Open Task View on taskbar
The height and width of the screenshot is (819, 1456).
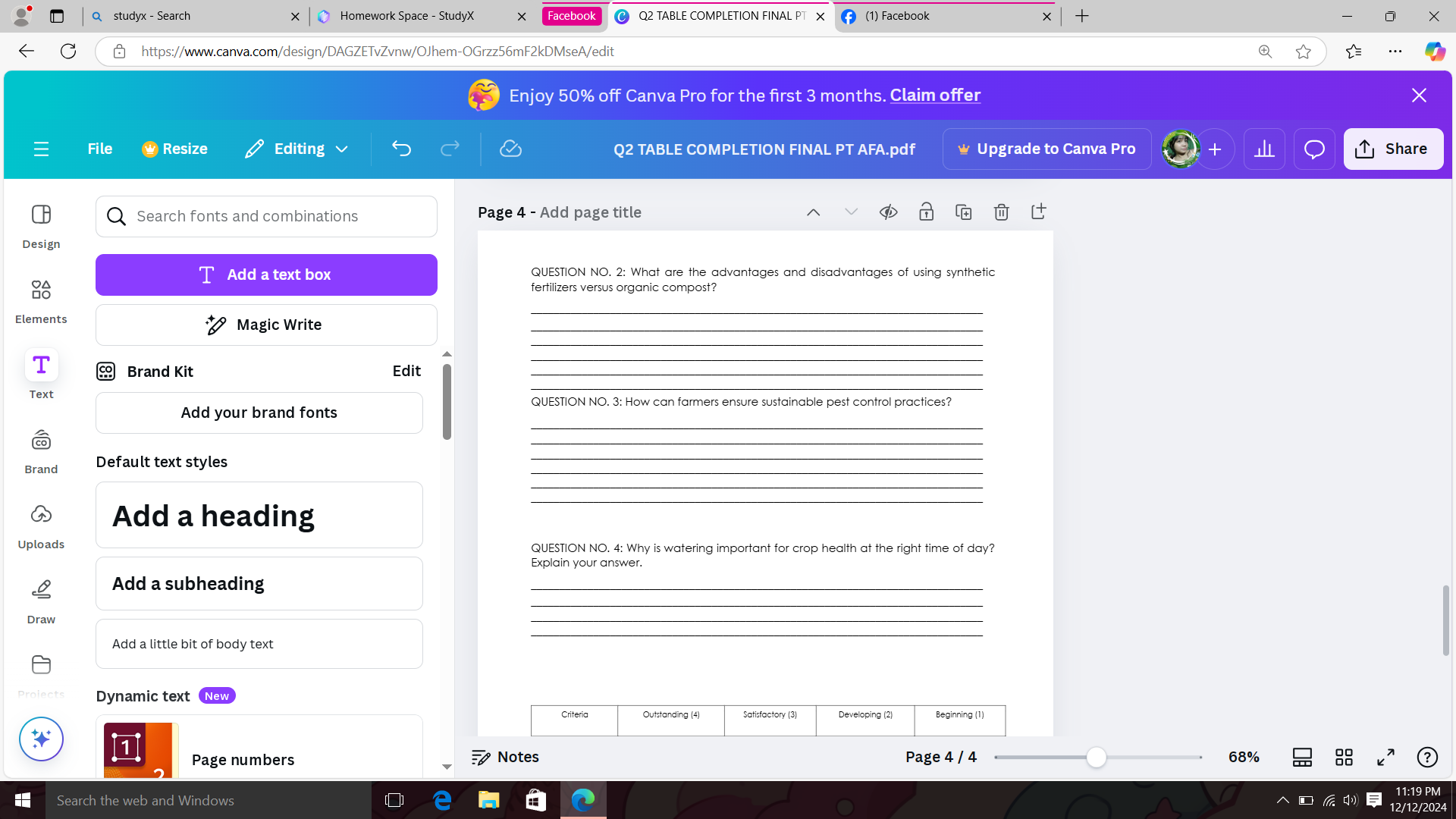point(394,800)
